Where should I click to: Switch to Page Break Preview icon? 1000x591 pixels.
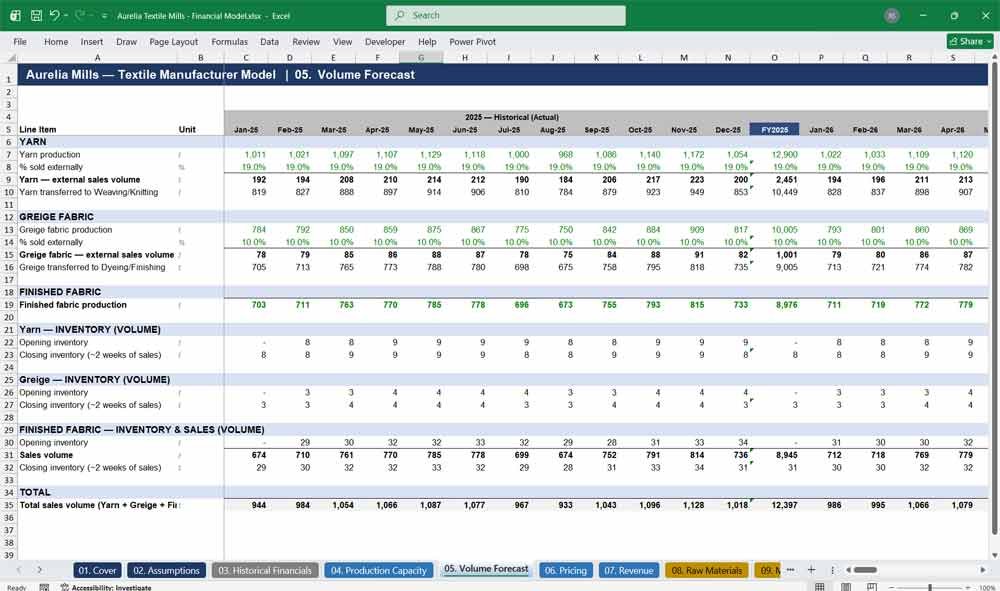871,587
